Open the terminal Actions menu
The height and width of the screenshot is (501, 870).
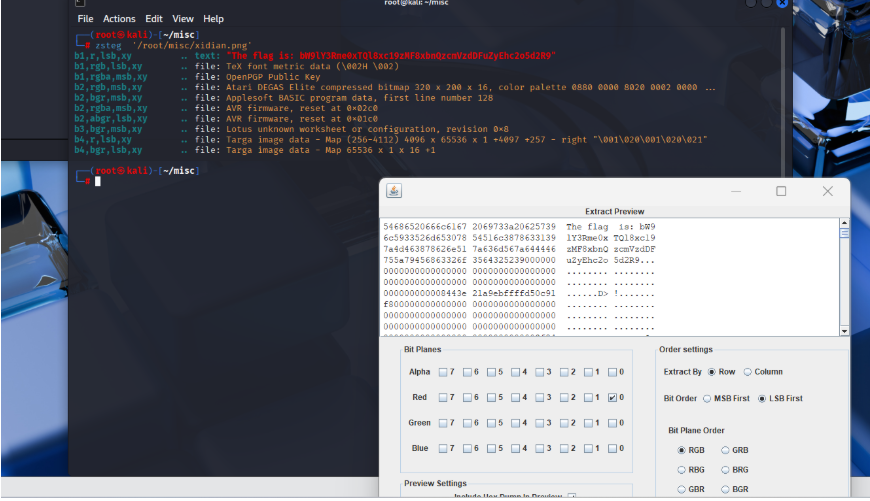coord(119,19)
